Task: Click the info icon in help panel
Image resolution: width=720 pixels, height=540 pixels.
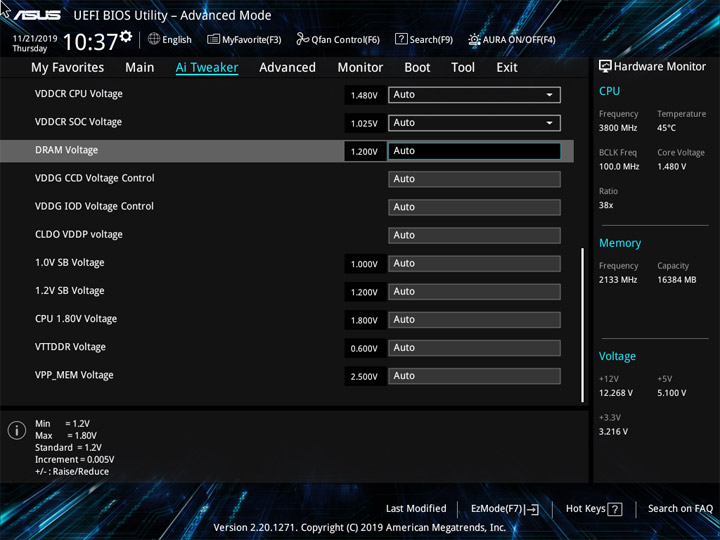Action: click(x=17, y=430)
